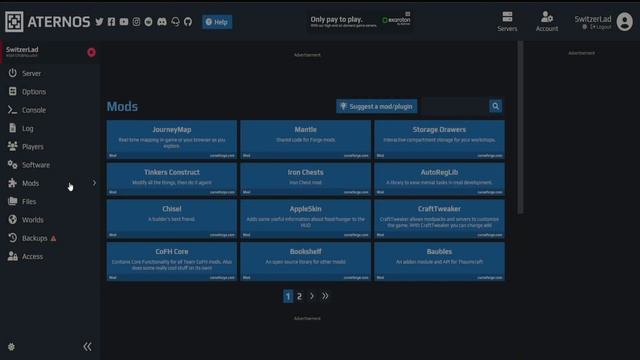Click the Backups clock icon
Viewport: 640px width, 360px height.
pyautogui.click(x=13, y=238)
